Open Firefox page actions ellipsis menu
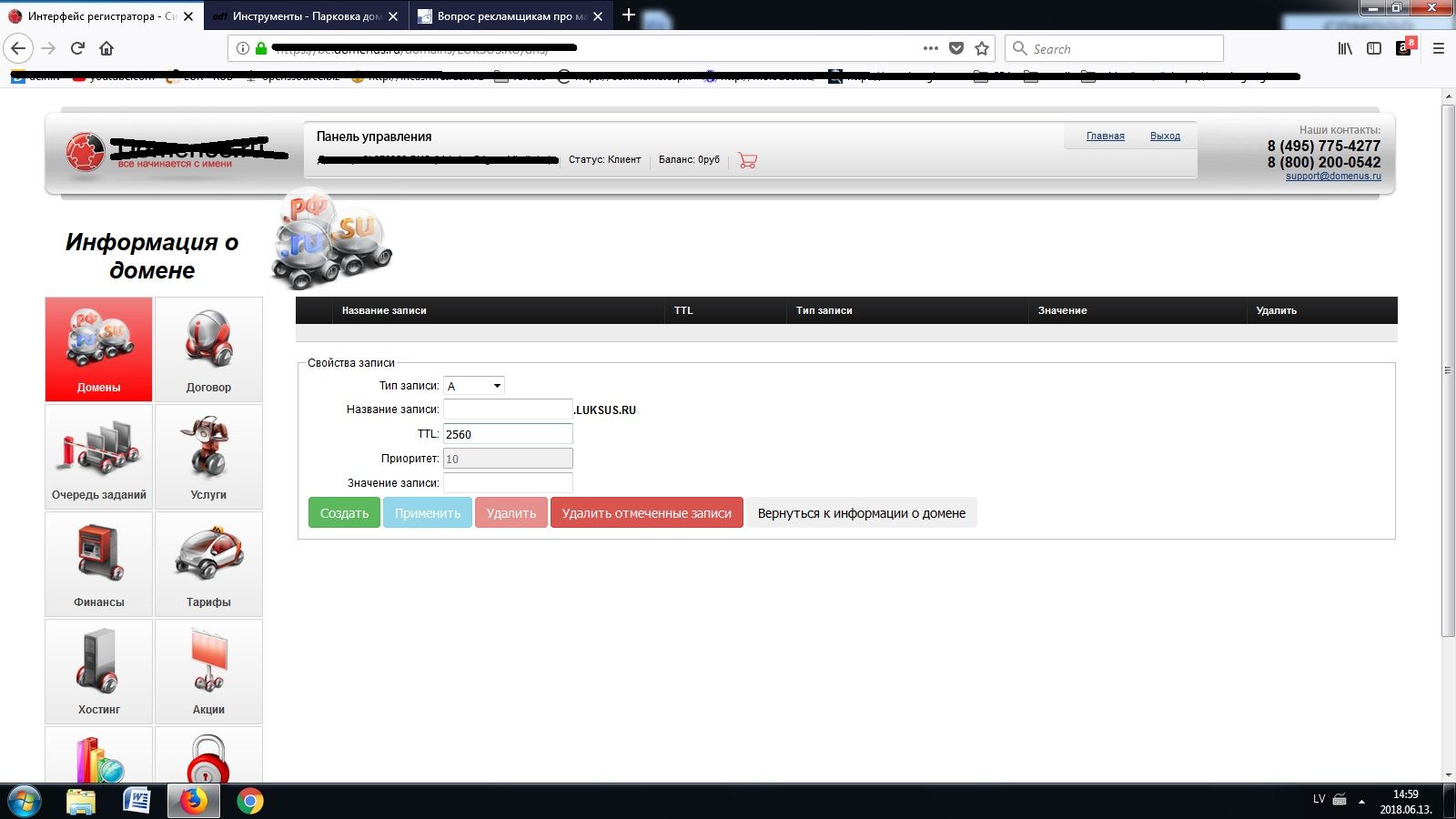 [930, 48]
